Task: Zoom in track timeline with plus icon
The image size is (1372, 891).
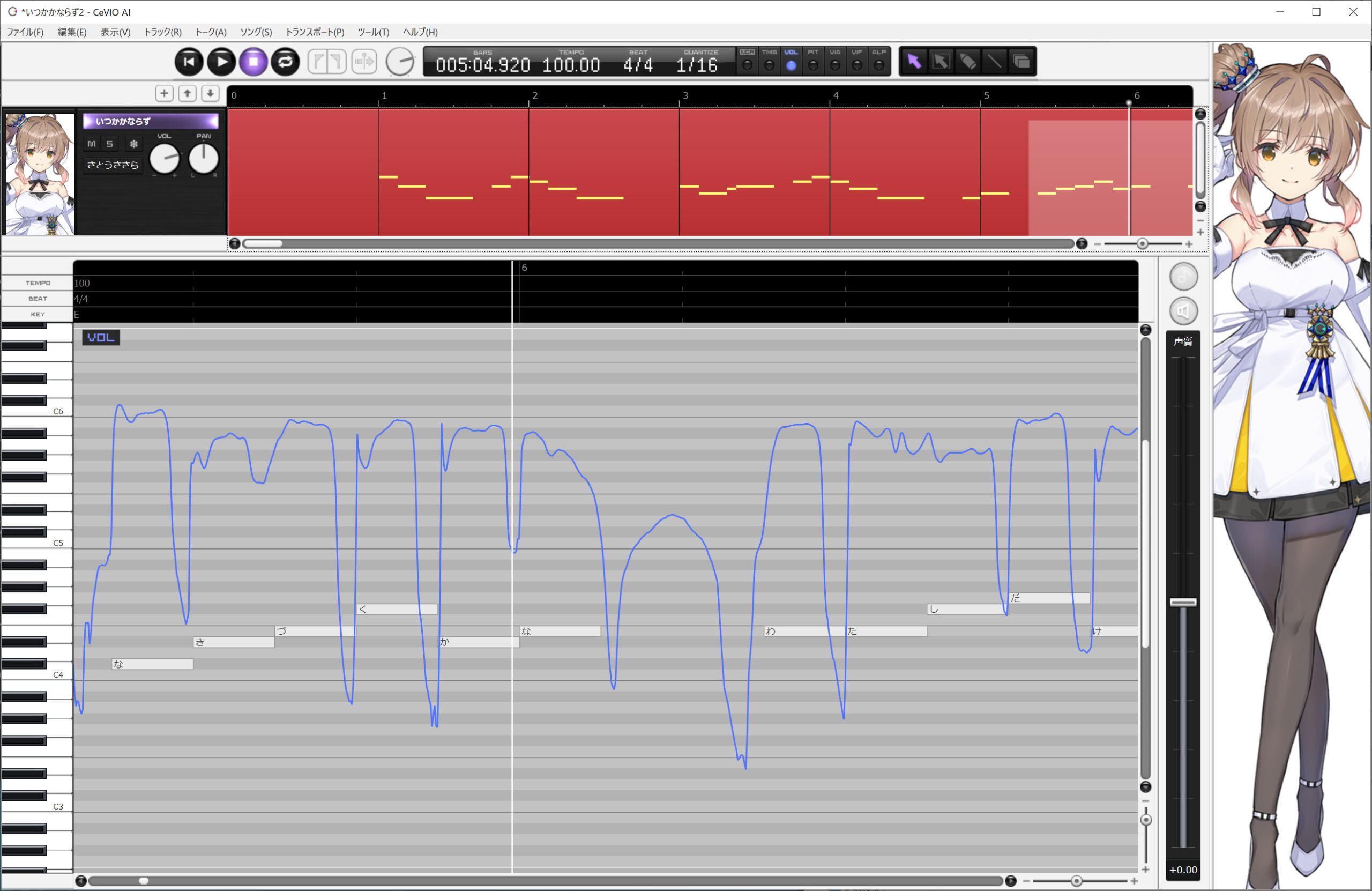Action: pos(1189,244)
